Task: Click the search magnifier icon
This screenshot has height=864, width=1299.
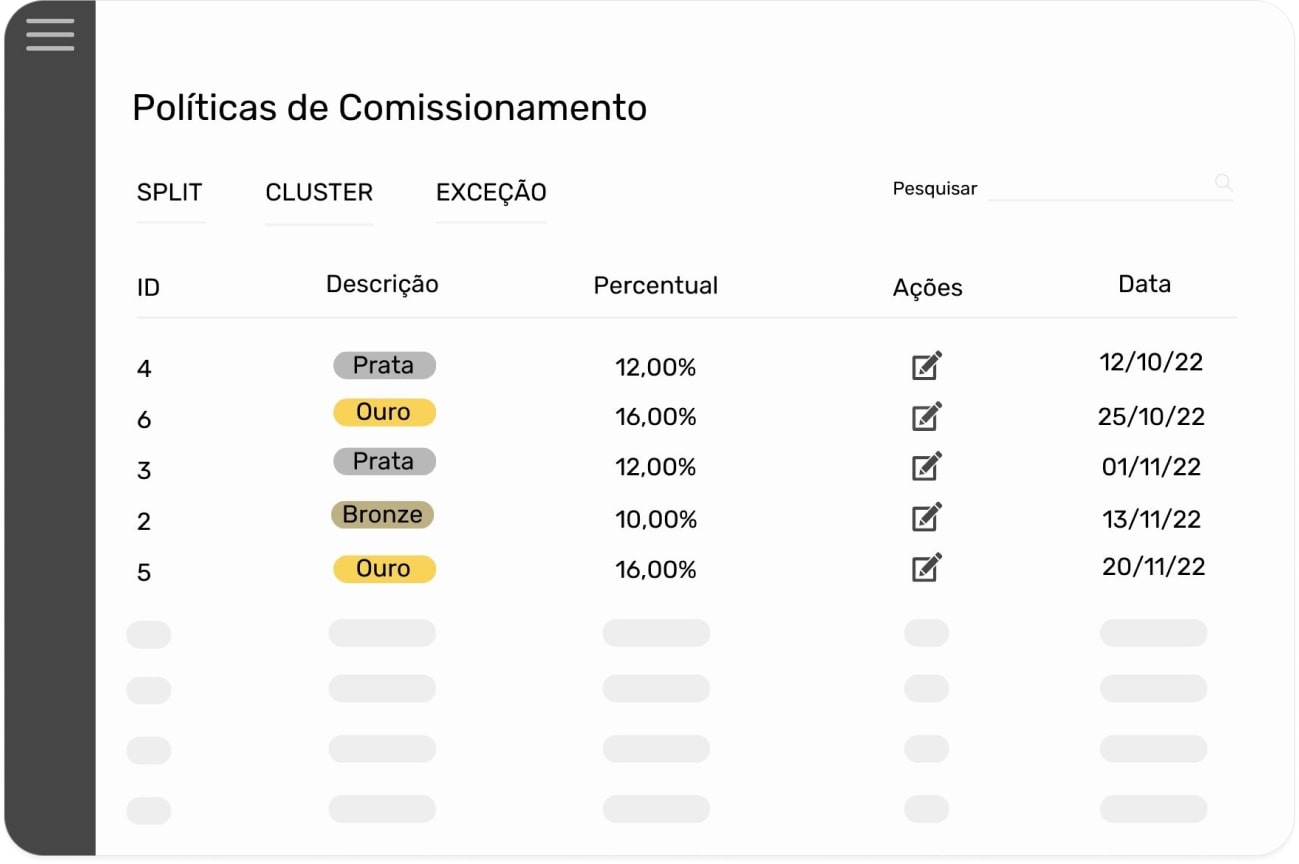Action: (1224, 183)
